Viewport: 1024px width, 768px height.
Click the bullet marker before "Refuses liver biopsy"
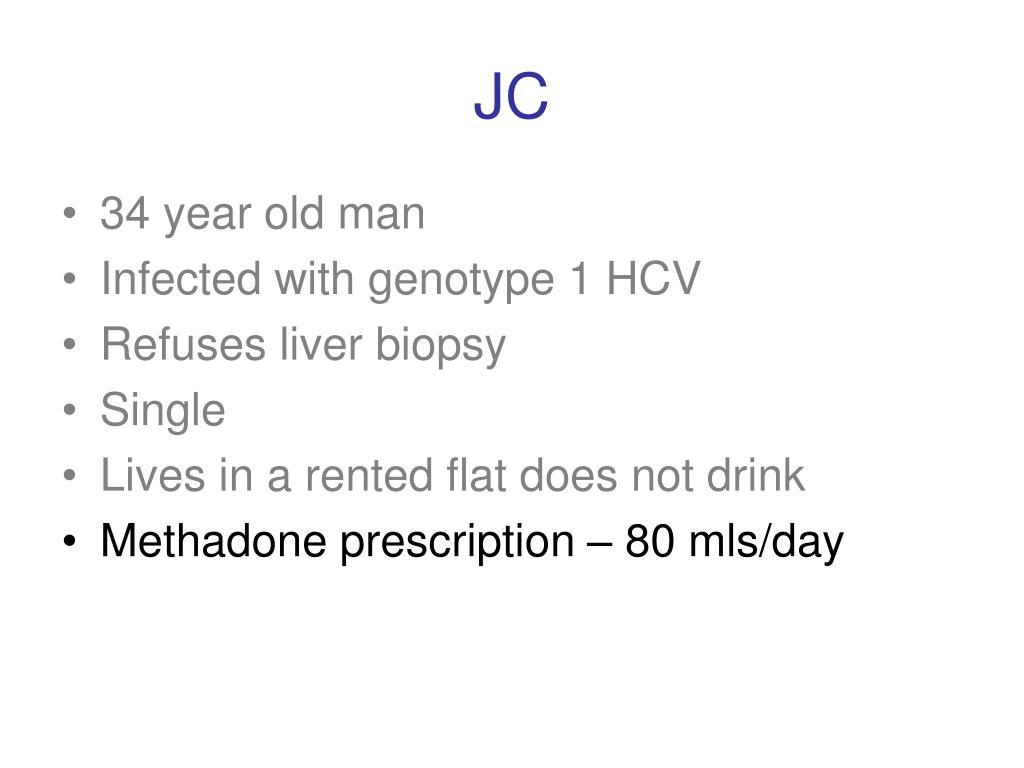pyautogui.click(x=70, y=344)
